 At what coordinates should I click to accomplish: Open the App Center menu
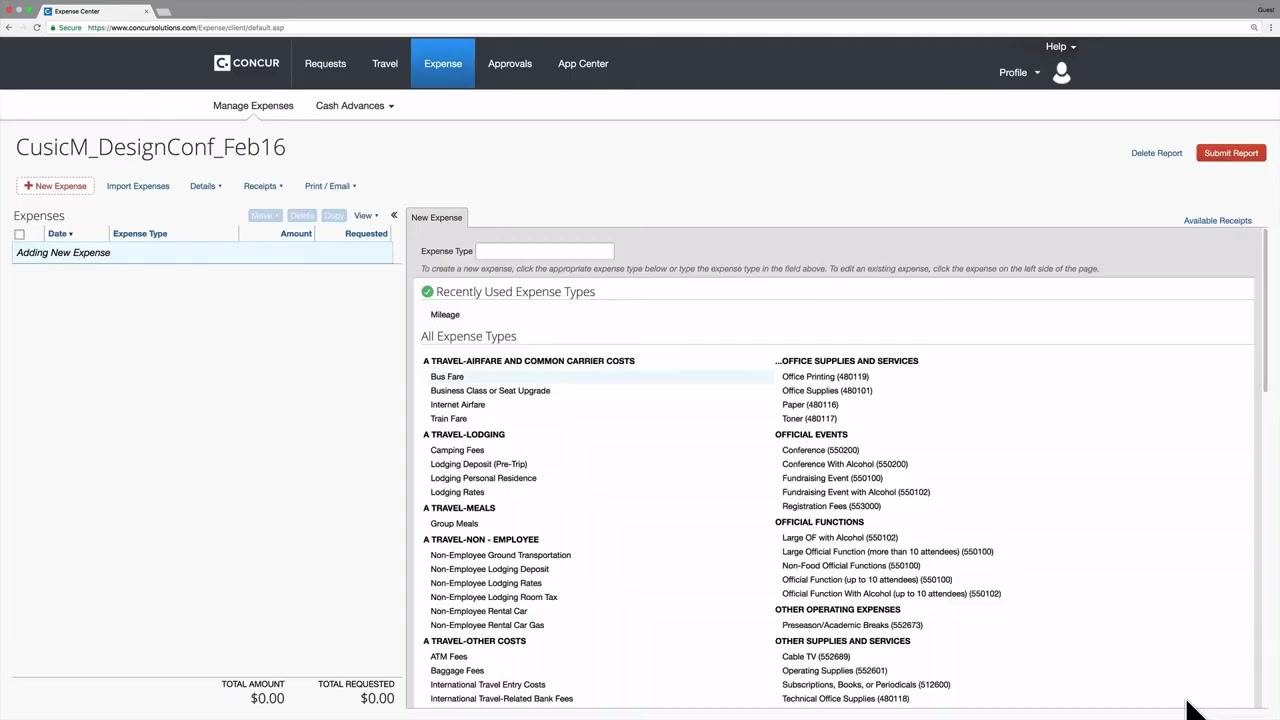pos(583,63)
